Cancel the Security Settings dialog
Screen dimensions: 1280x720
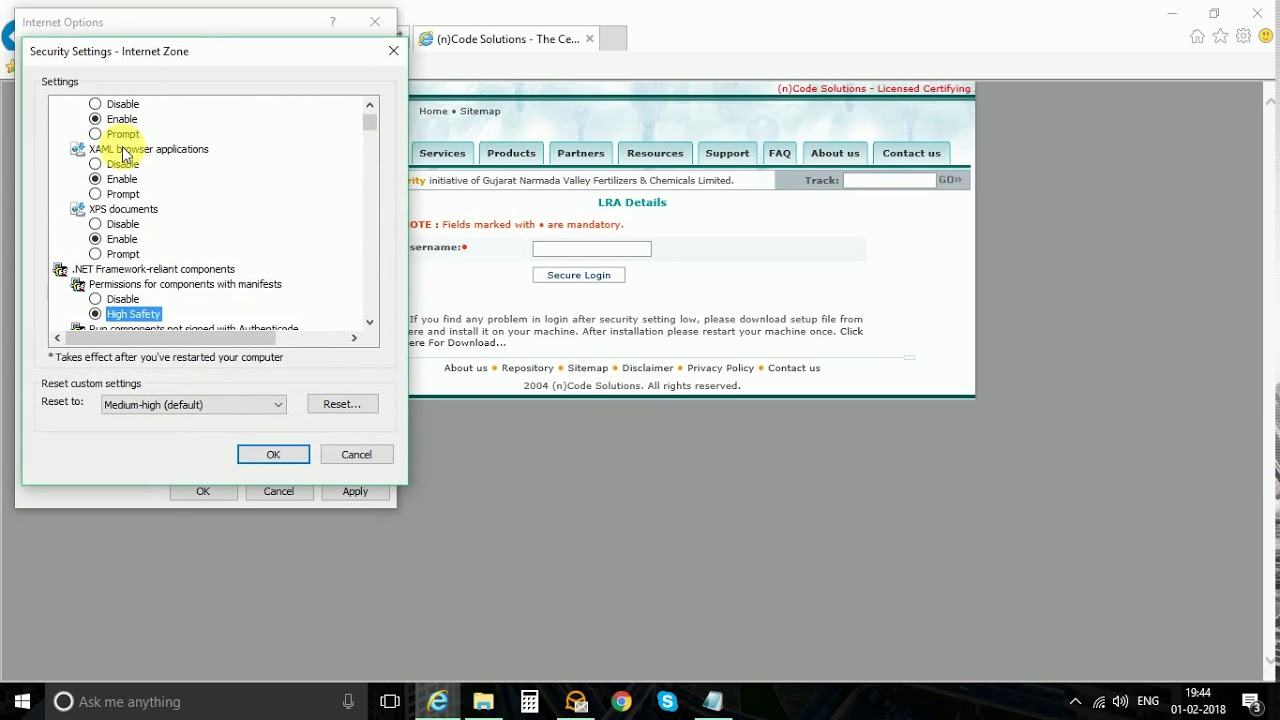click(x=357, y=454)
